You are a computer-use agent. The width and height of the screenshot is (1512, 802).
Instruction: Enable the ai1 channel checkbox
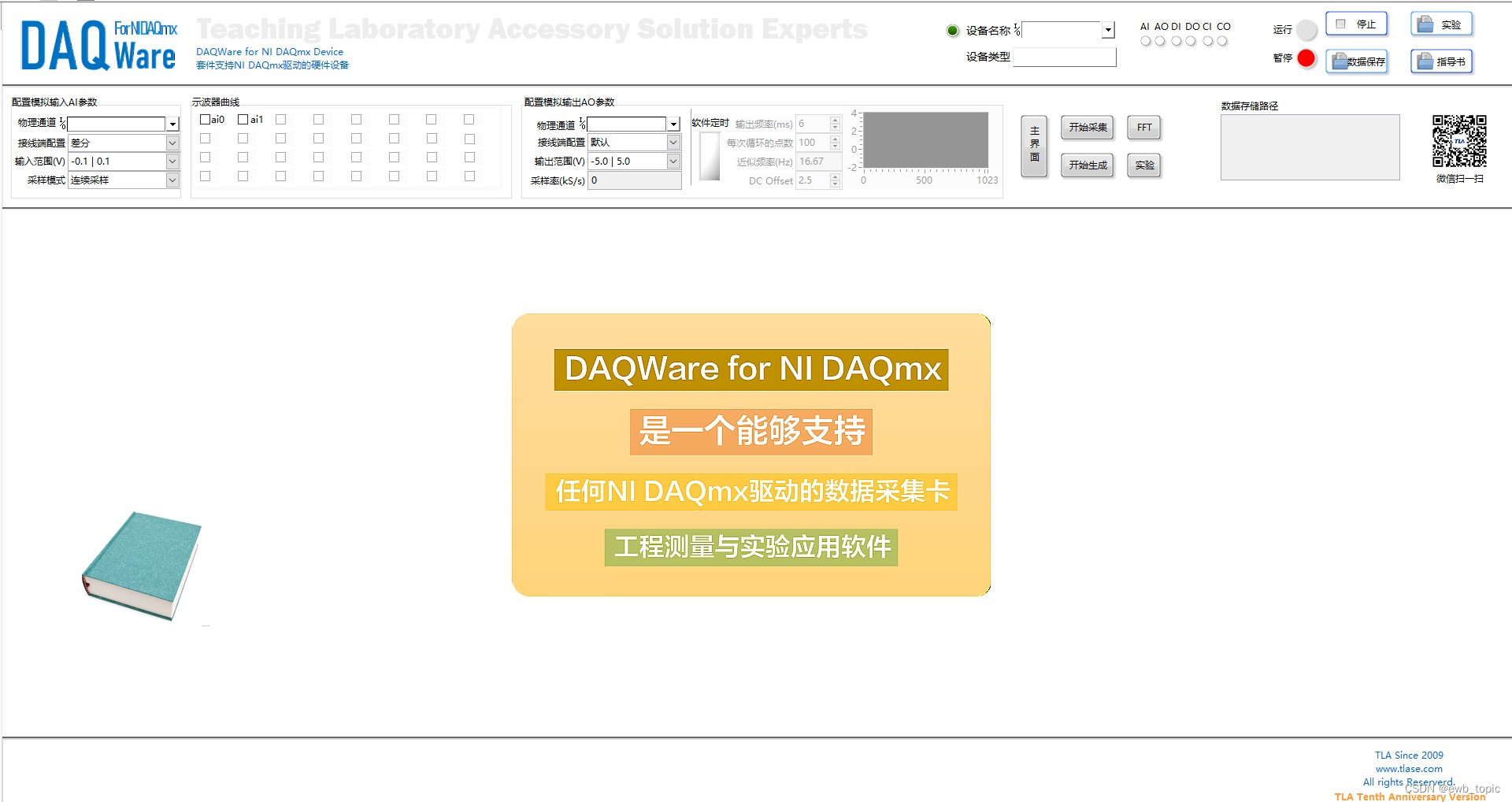coord(243,119)
